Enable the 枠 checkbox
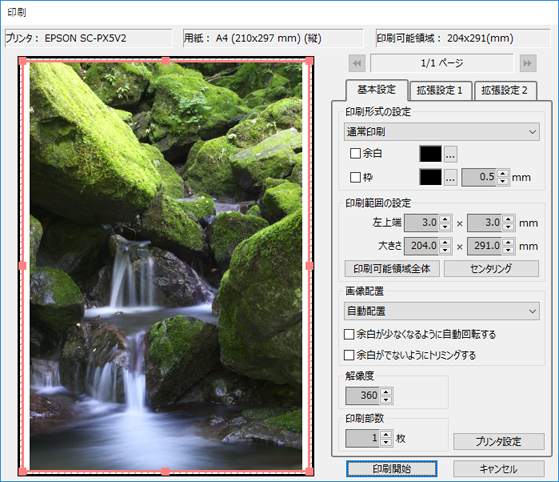 (355, 177)
